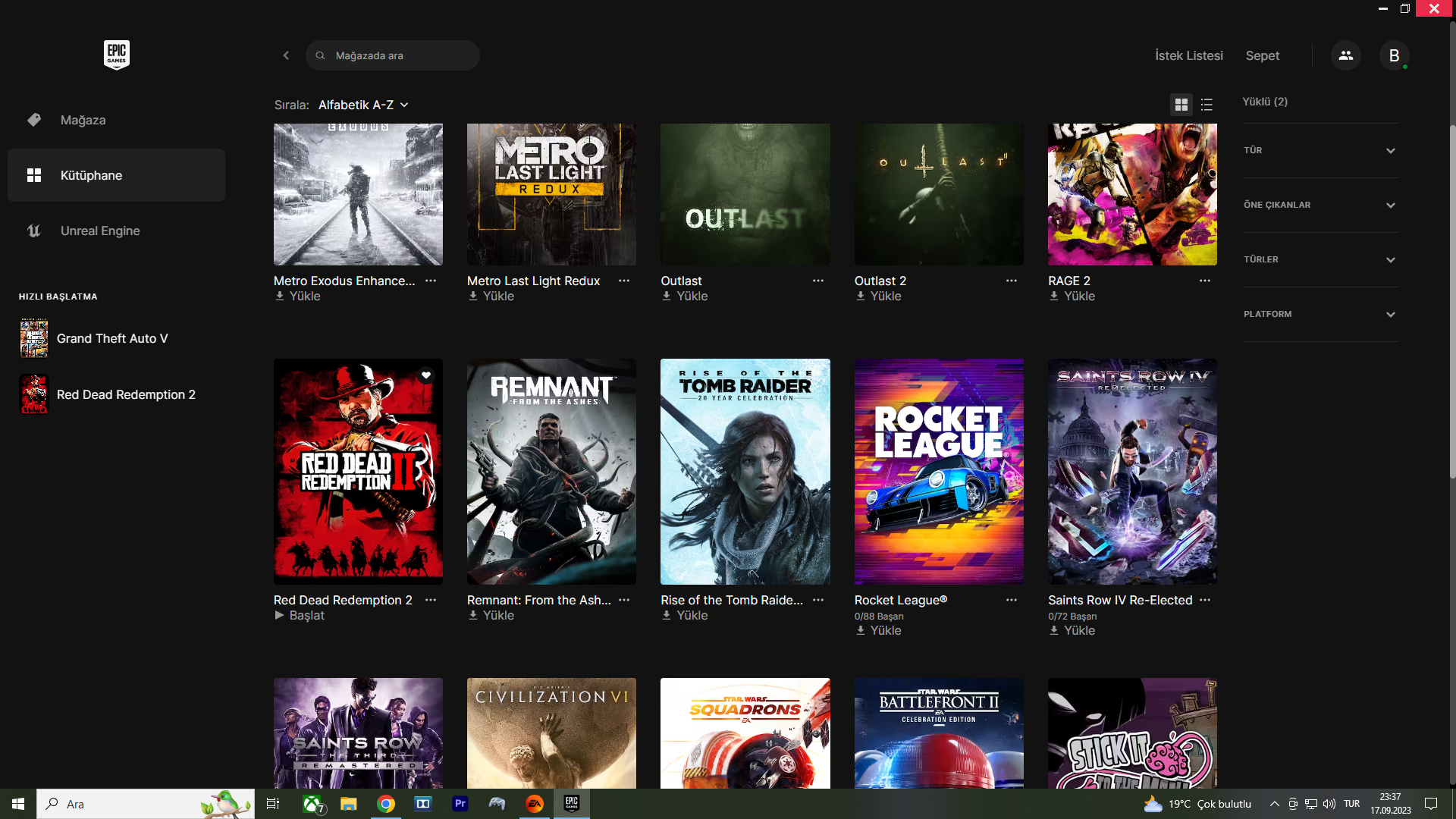Go back using the back arrow
1456x819 pixels.
[286, 55]
